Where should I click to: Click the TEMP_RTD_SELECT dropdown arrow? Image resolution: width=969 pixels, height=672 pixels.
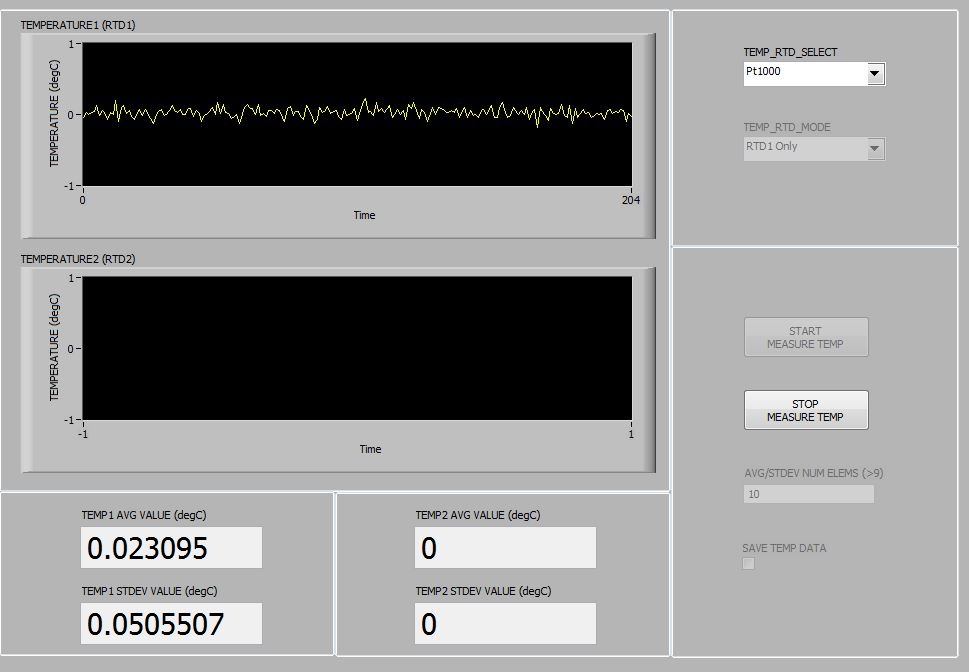click(876, 73)
